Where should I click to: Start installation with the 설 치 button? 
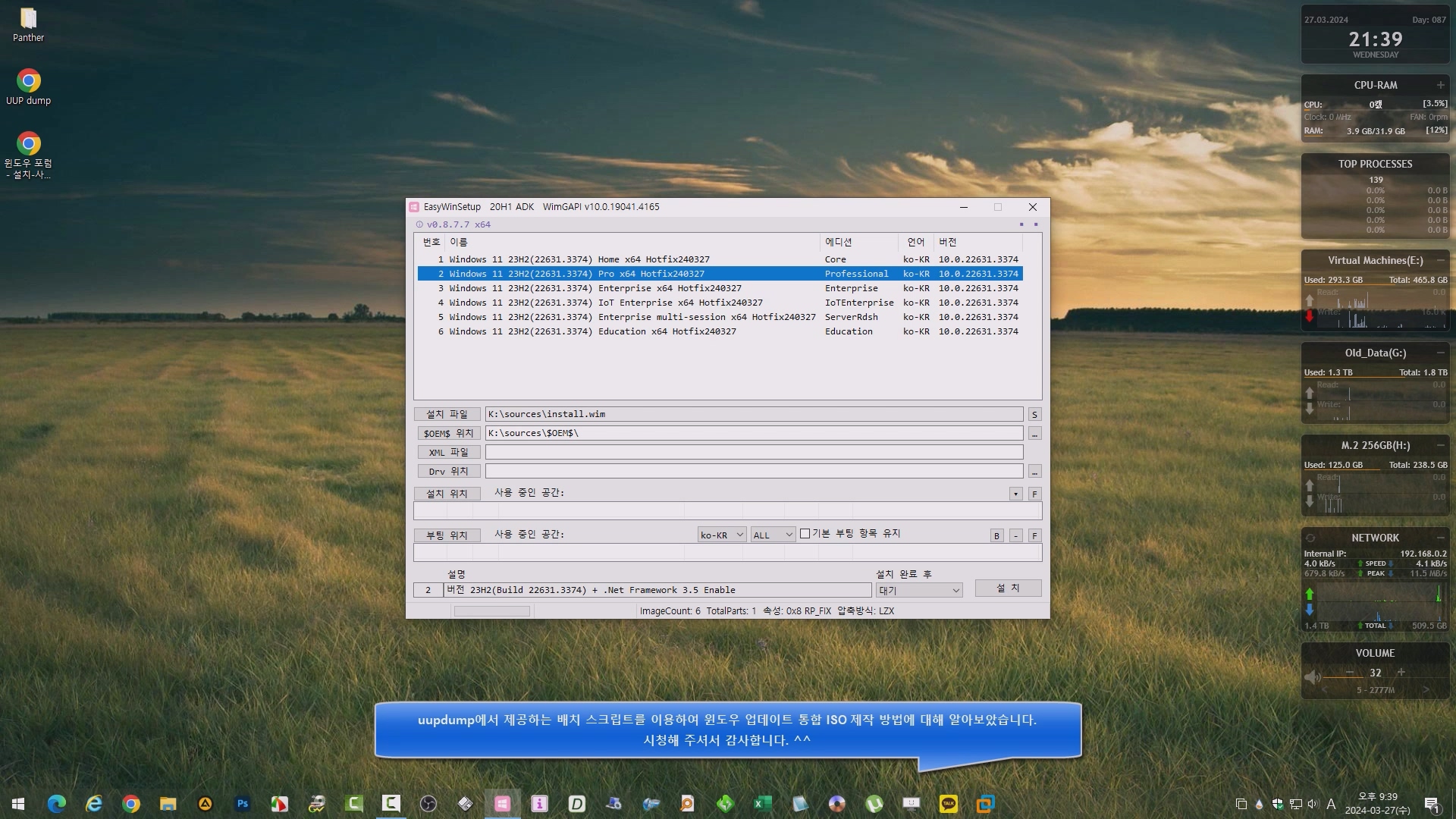(x=1008, y=588)
